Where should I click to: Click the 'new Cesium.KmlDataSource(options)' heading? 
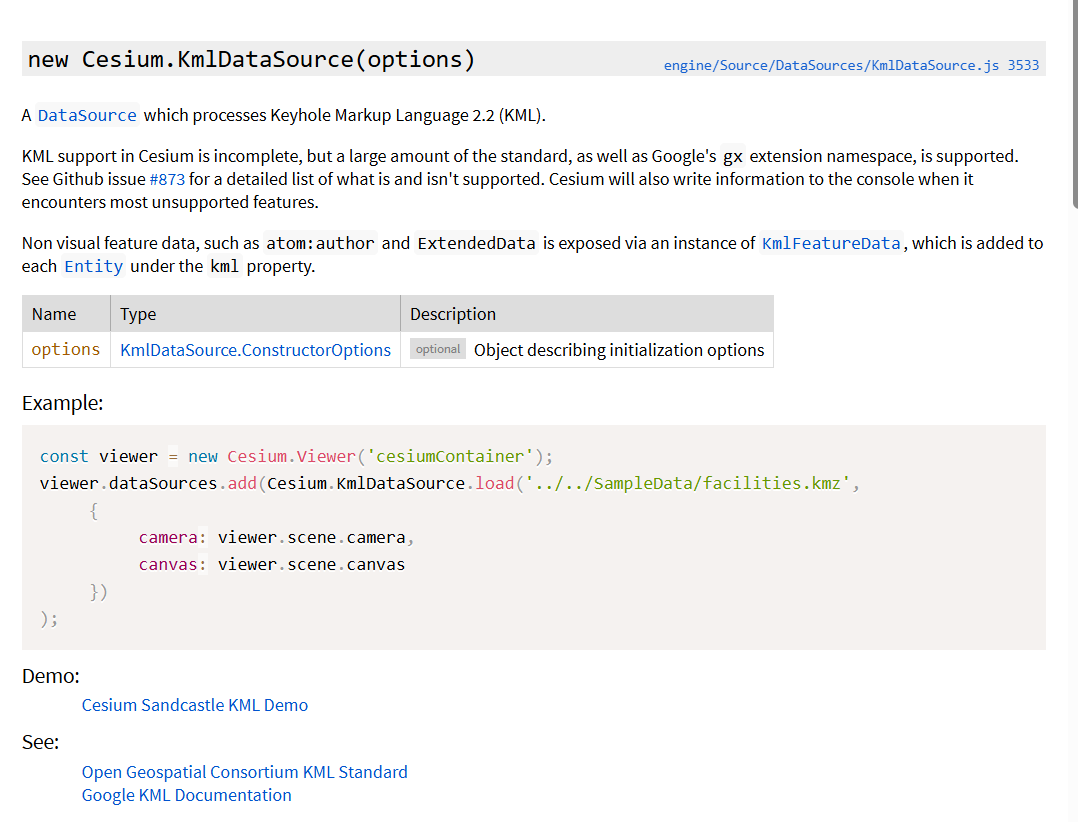point(252,60)
